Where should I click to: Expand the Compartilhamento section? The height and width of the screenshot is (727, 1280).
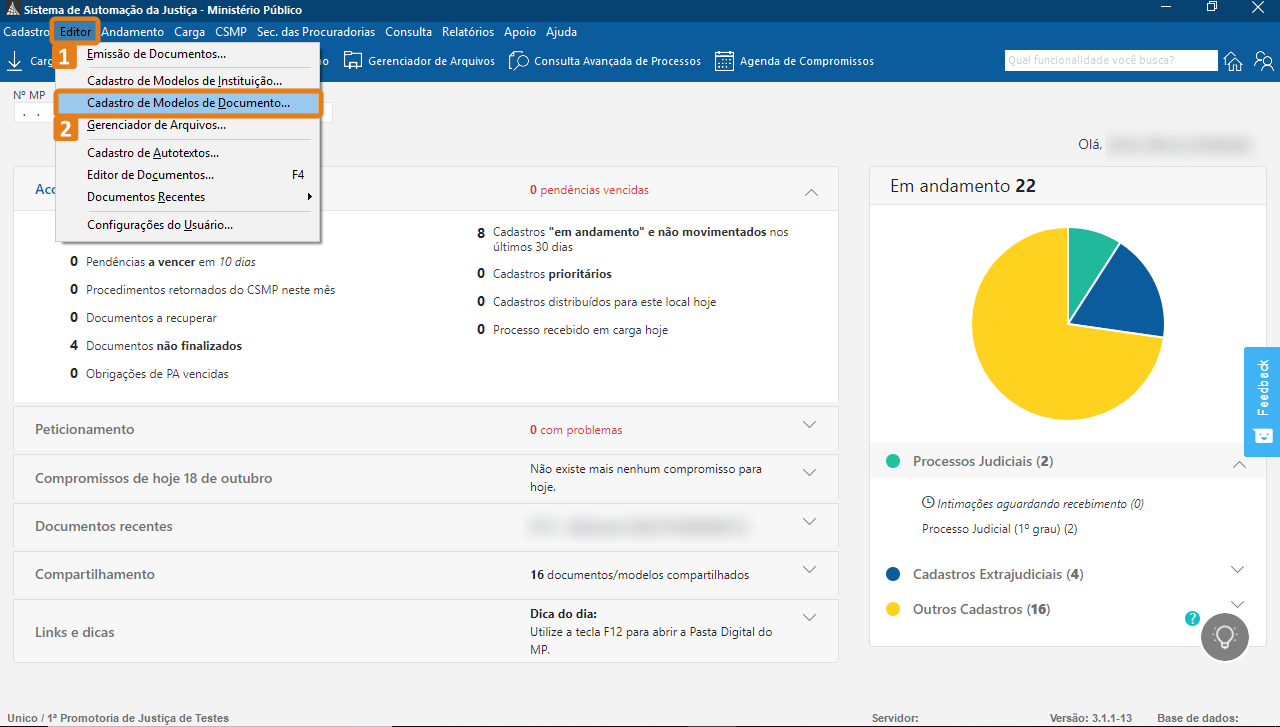coord(810,570)
